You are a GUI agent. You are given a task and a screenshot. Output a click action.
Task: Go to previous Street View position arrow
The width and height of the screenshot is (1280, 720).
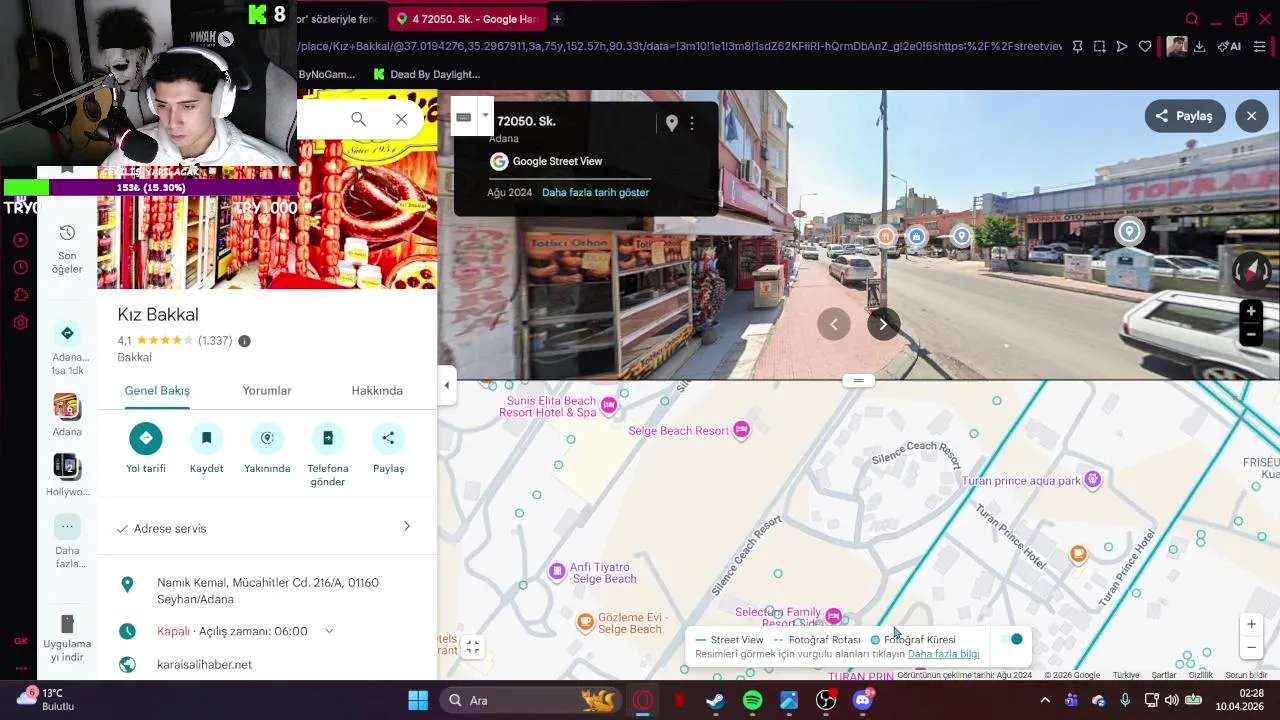tap(834, 324)
